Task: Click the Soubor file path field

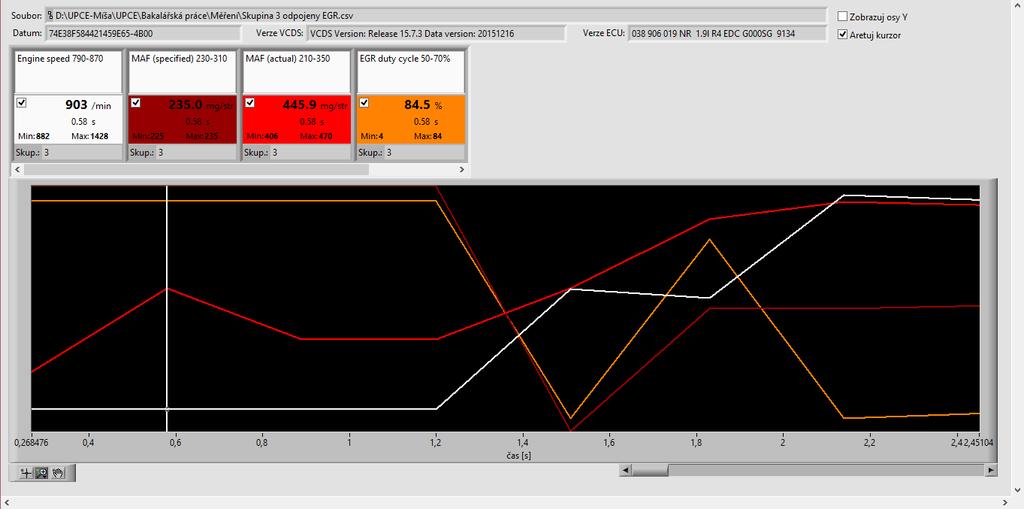Action: click(436, 14)
